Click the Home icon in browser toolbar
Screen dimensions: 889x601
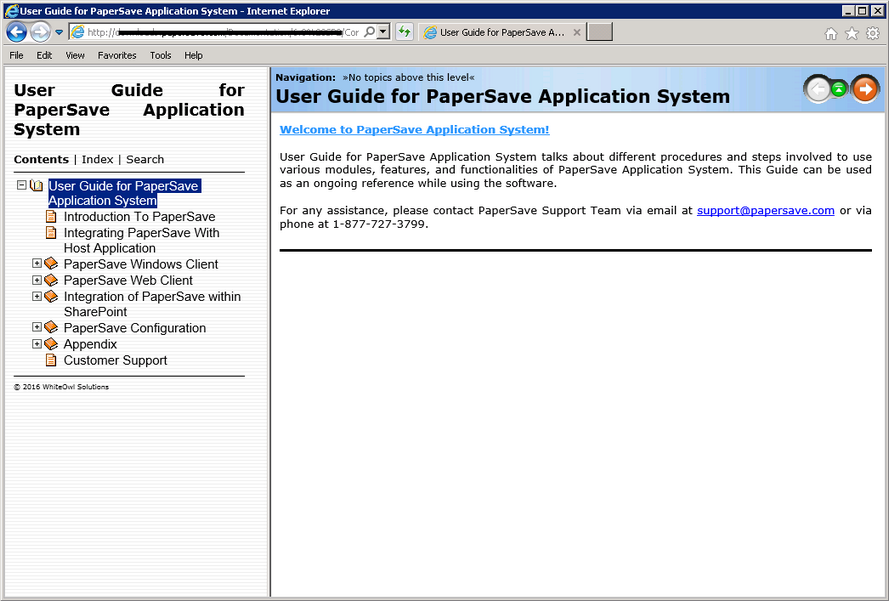[x=831, y=33]
